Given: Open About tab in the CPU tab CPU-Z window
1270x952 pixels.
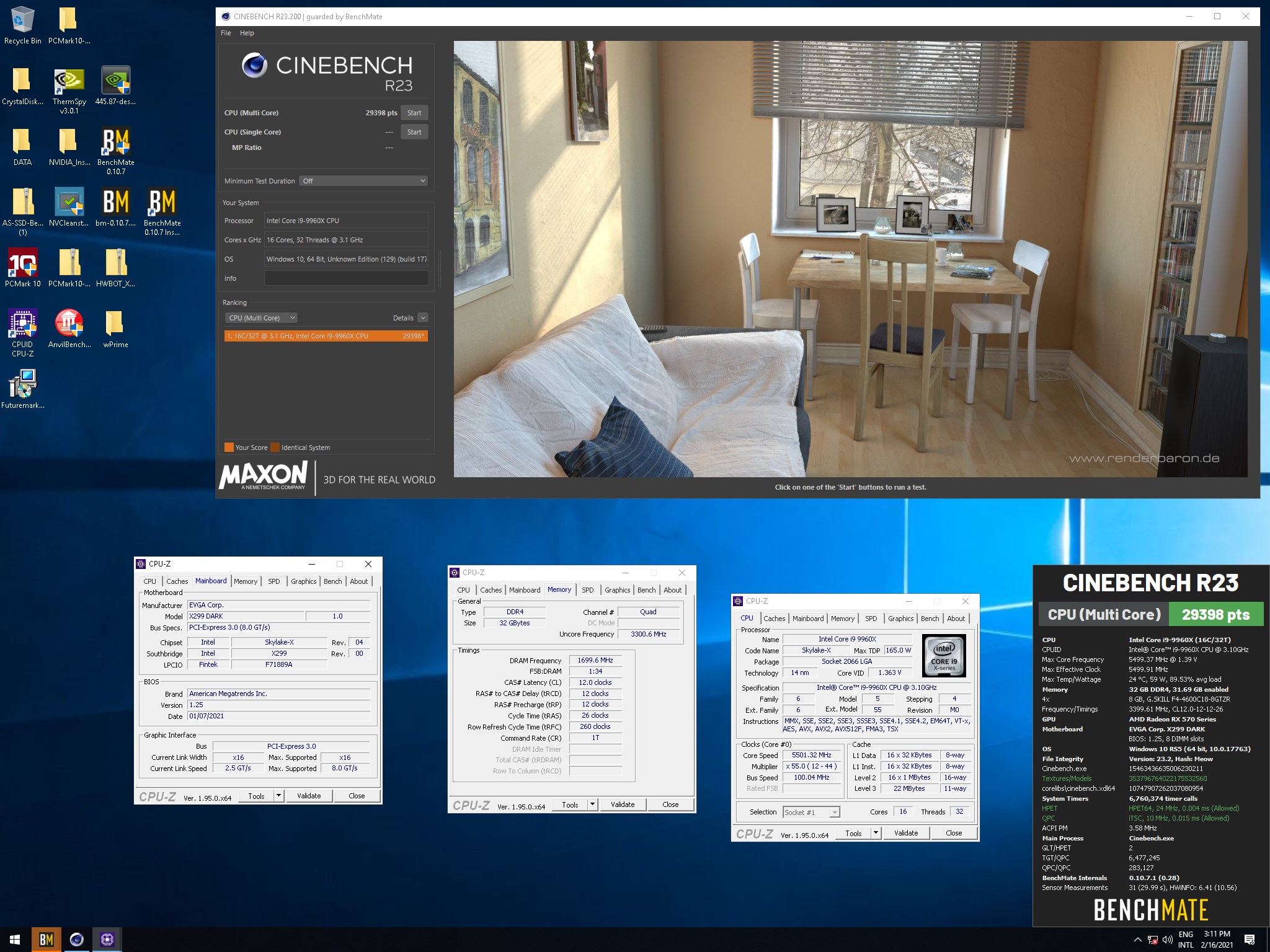Looking at the screenshot, I should pyautogui.click(x=956, y=619).
